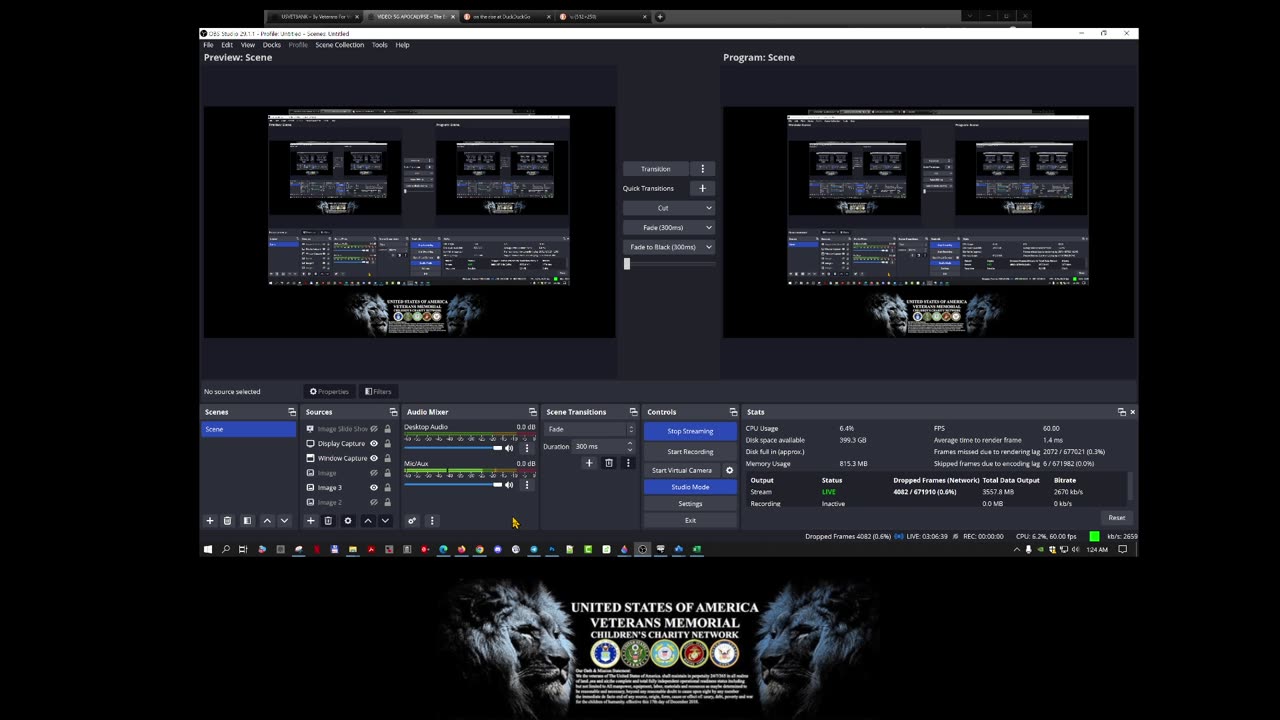
Task: Open the Scene Collection menu
Action: click(x=340, y=45)
